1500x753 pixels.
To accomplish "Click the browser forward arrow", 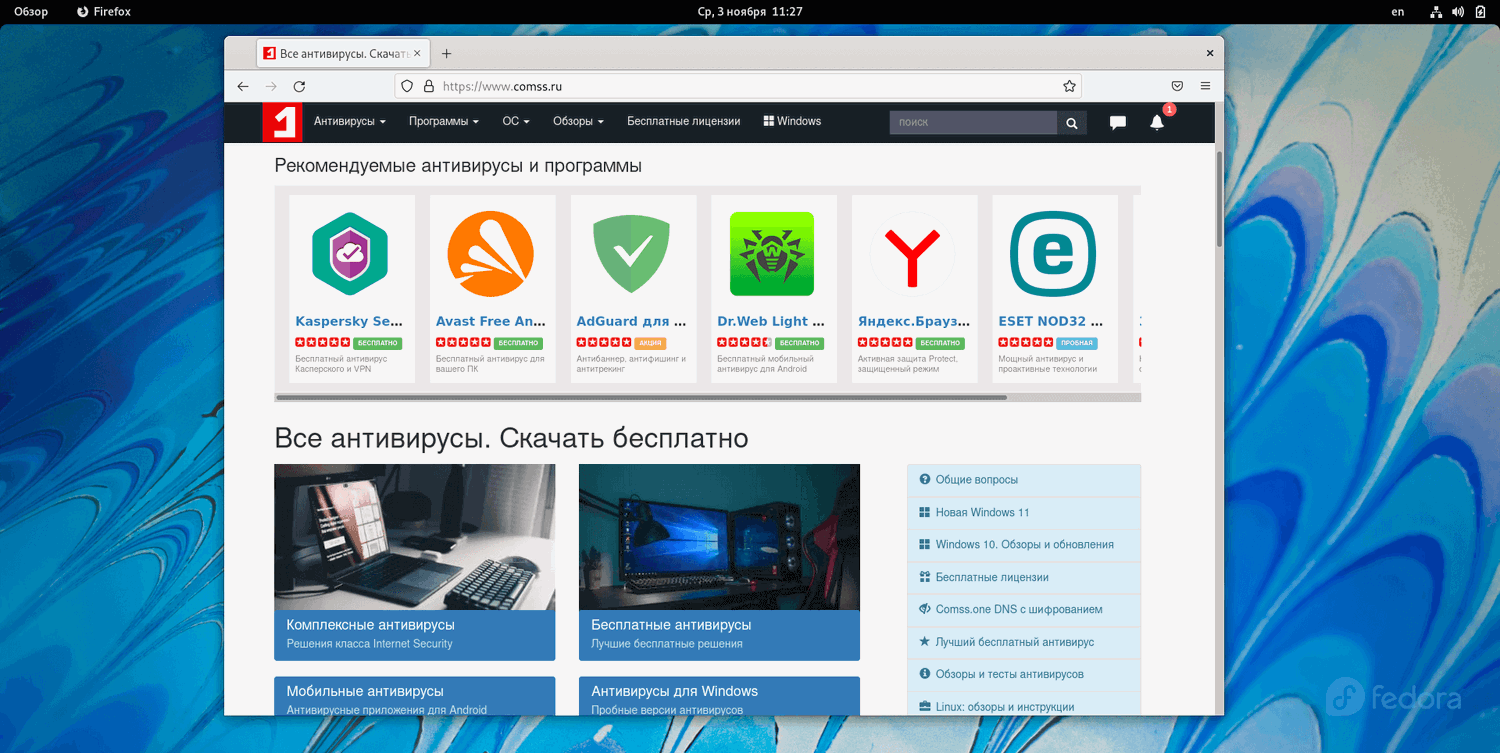I will click(271, 87).
